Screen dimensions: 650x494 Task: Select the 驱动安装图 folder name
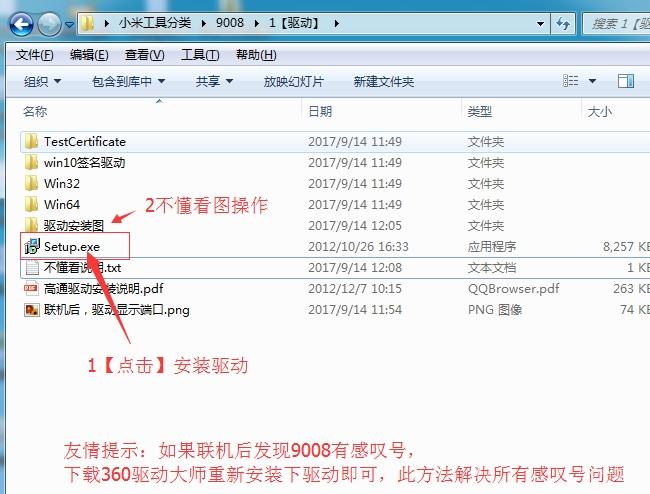coord(74,226)
